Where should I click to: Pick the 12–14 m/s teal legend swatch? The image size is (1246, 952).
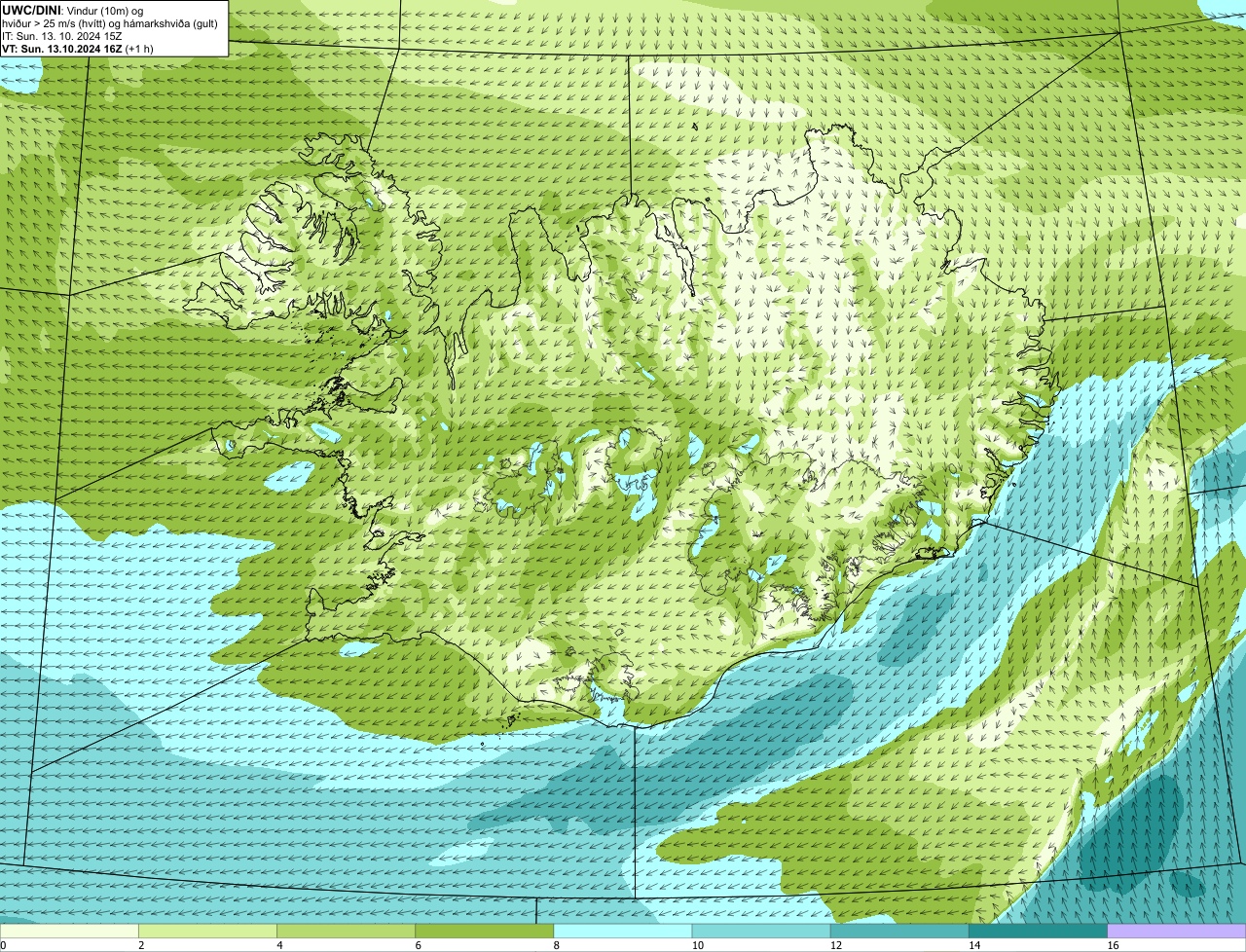pos(899,931)
